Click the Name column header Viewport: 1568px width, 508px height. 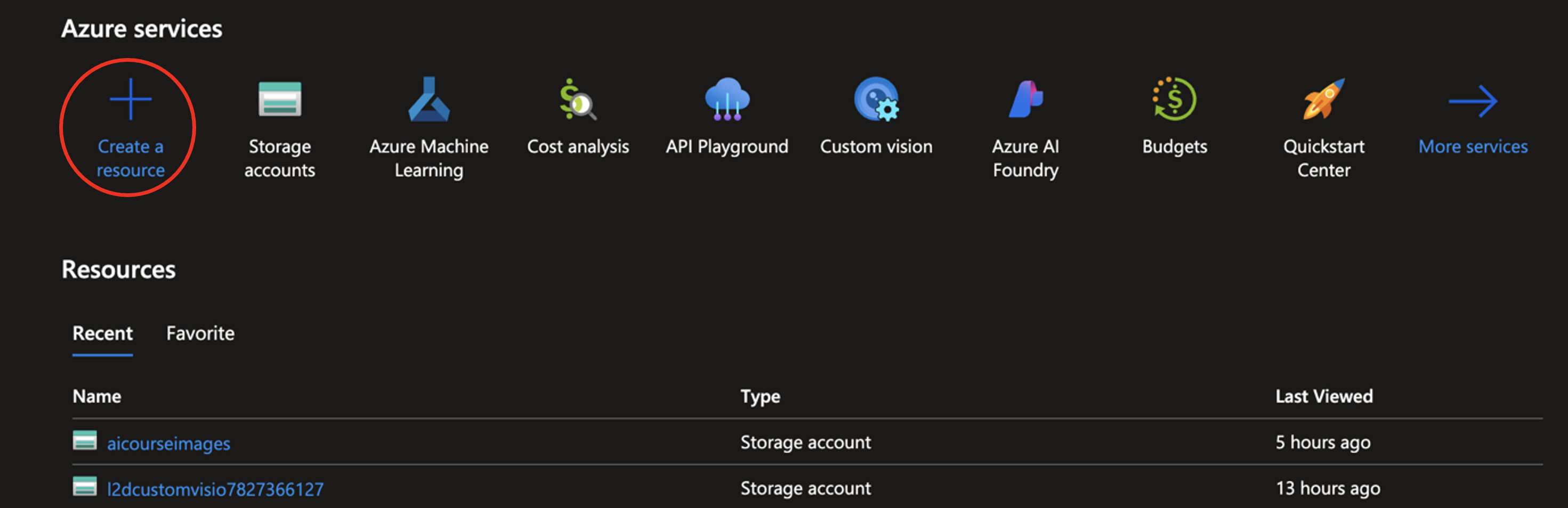(x=97, y=396)
